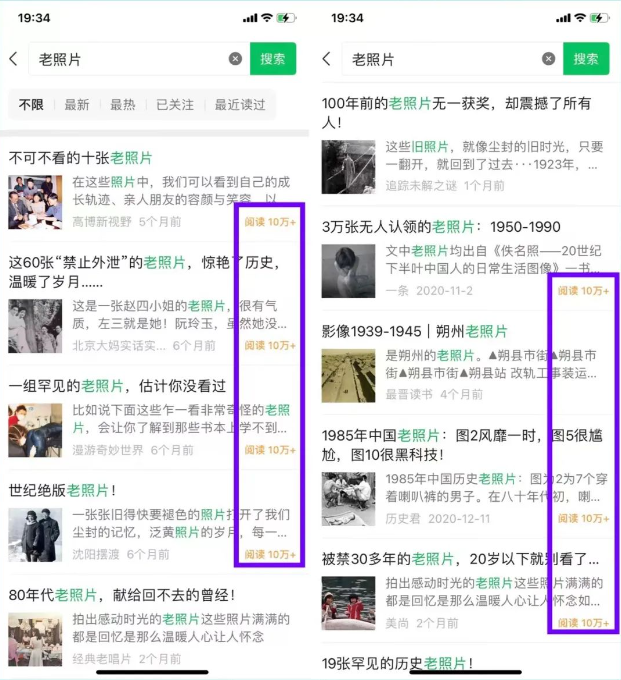The image size is (621, 680).
Task: Open thumbnail of 一组罕见的老照片 article
Action: 35,430
